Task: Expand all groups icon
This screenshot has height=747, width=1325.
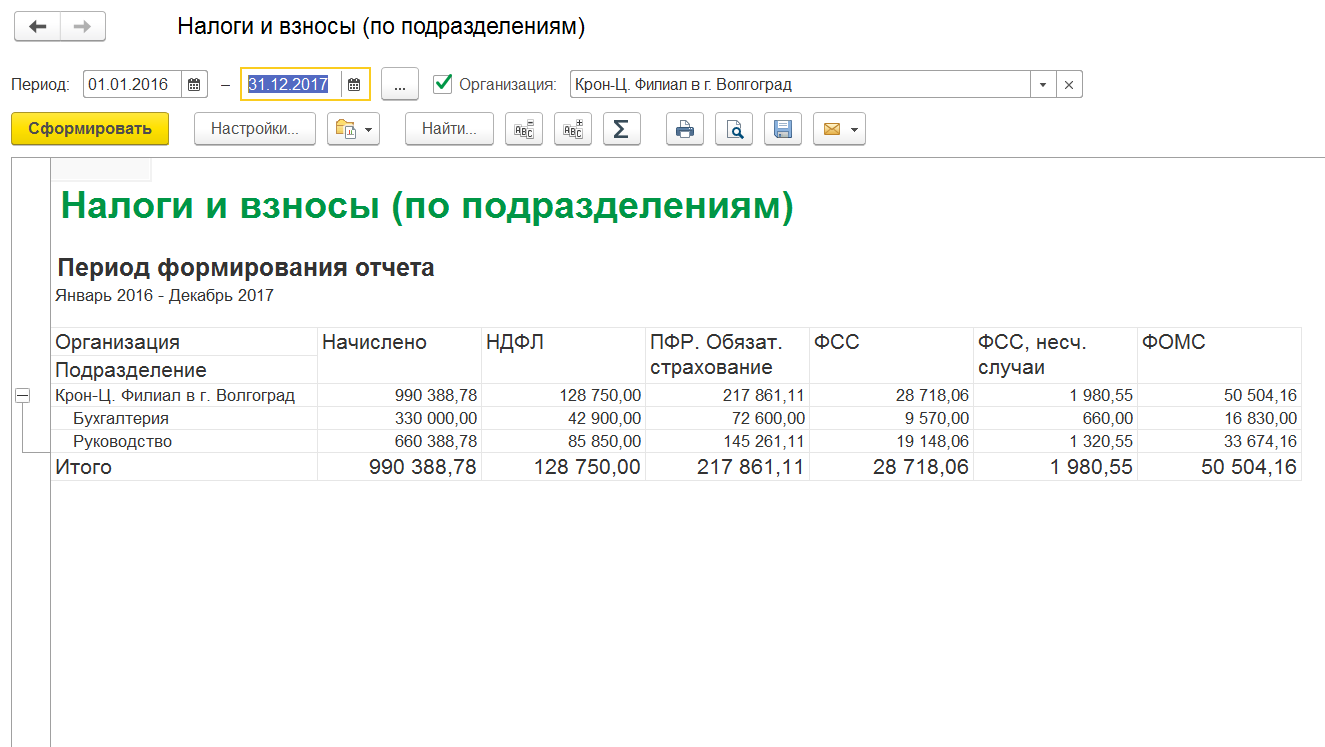Action: 573,129
